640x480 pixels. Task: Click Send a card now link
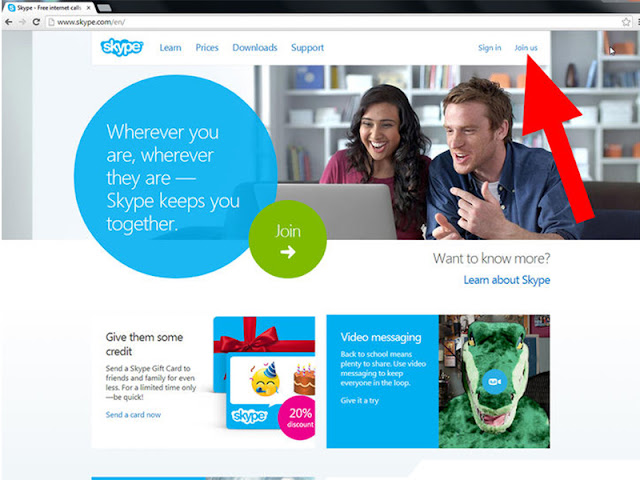(133, 415)
